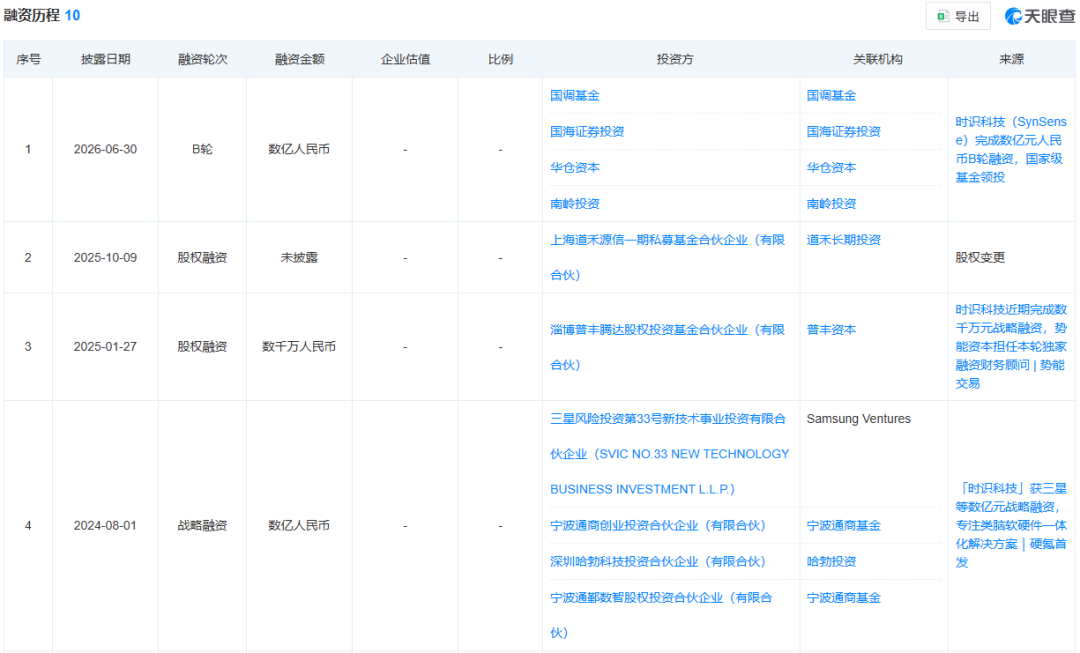Open investor 上海道禾源信一期私募基金合伙企业
This screenshot has height=653, width=1080.
[667, 257]
